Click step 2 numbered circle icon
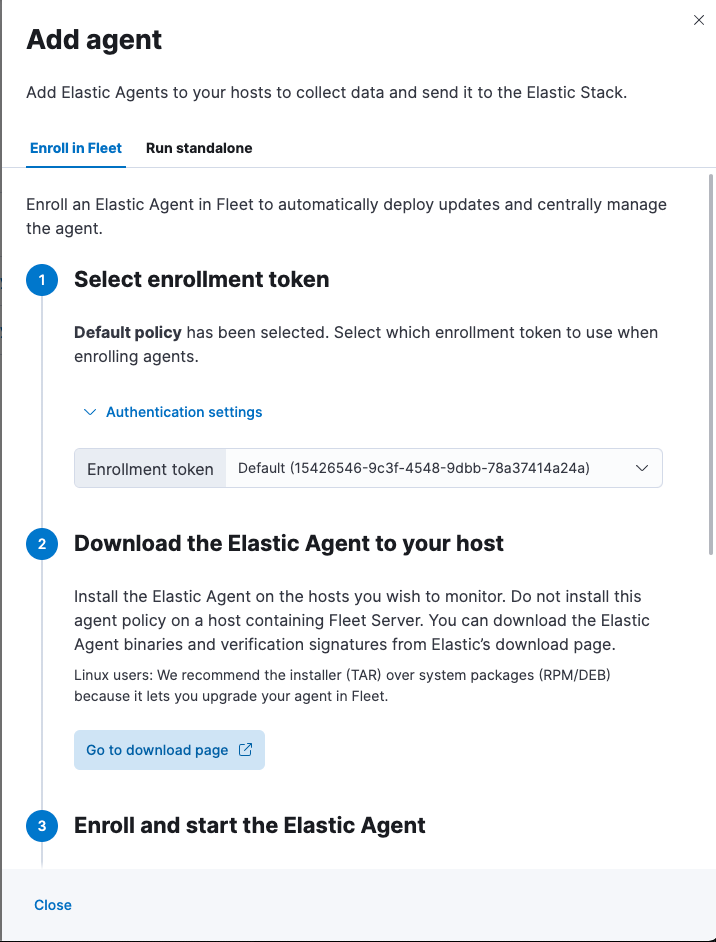The width and height of the screenshot is (716, 942). [x=41, y=543]
